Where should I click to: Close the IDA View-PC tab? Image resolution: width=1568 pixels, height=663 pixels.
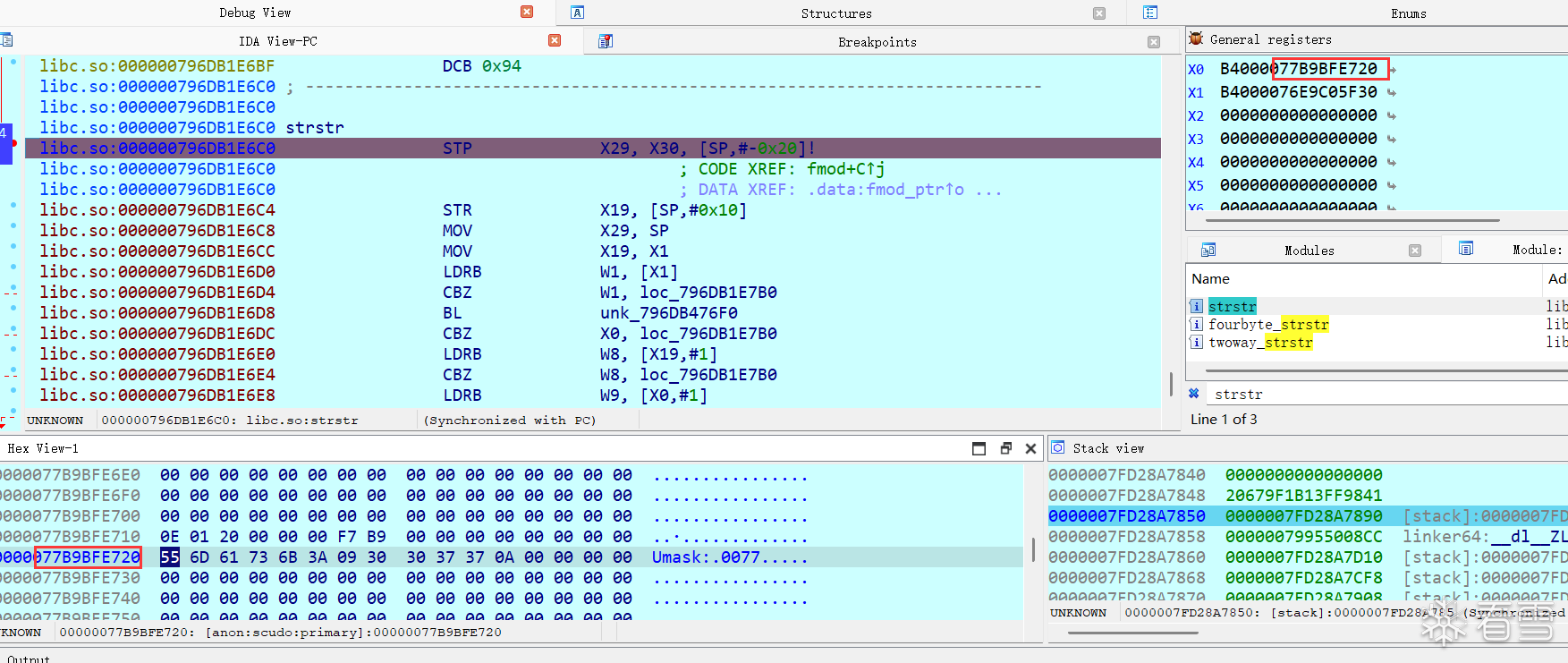(555, 40)
